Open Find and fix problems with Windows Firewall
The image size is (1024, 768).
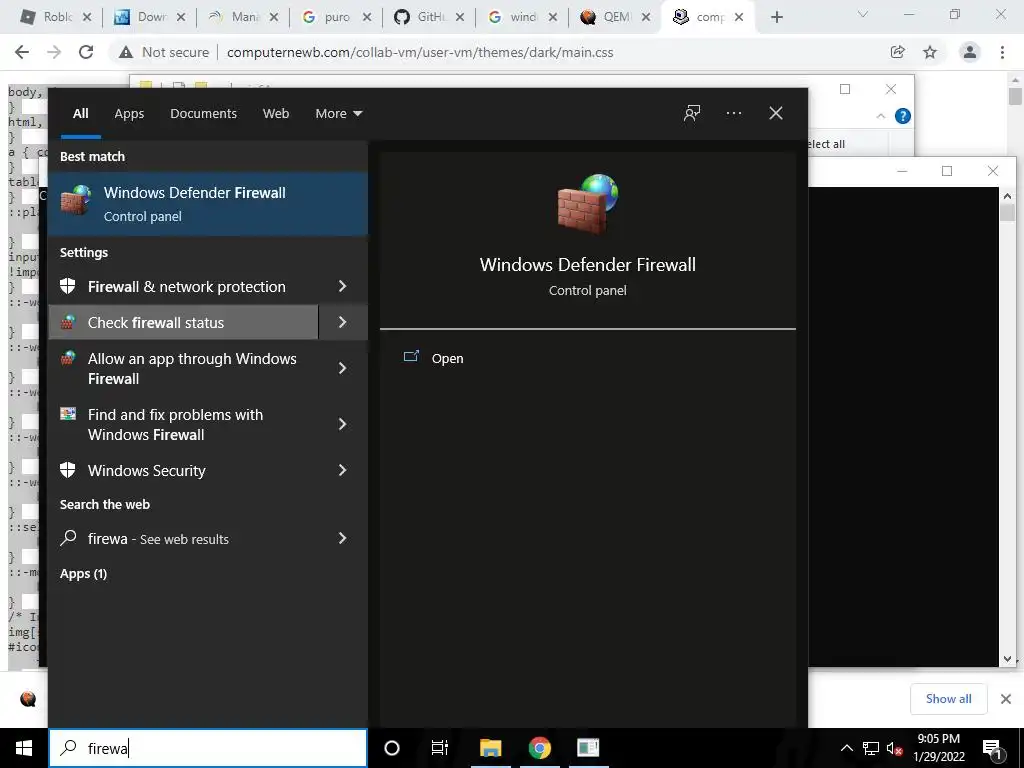[x=184, y=424]
